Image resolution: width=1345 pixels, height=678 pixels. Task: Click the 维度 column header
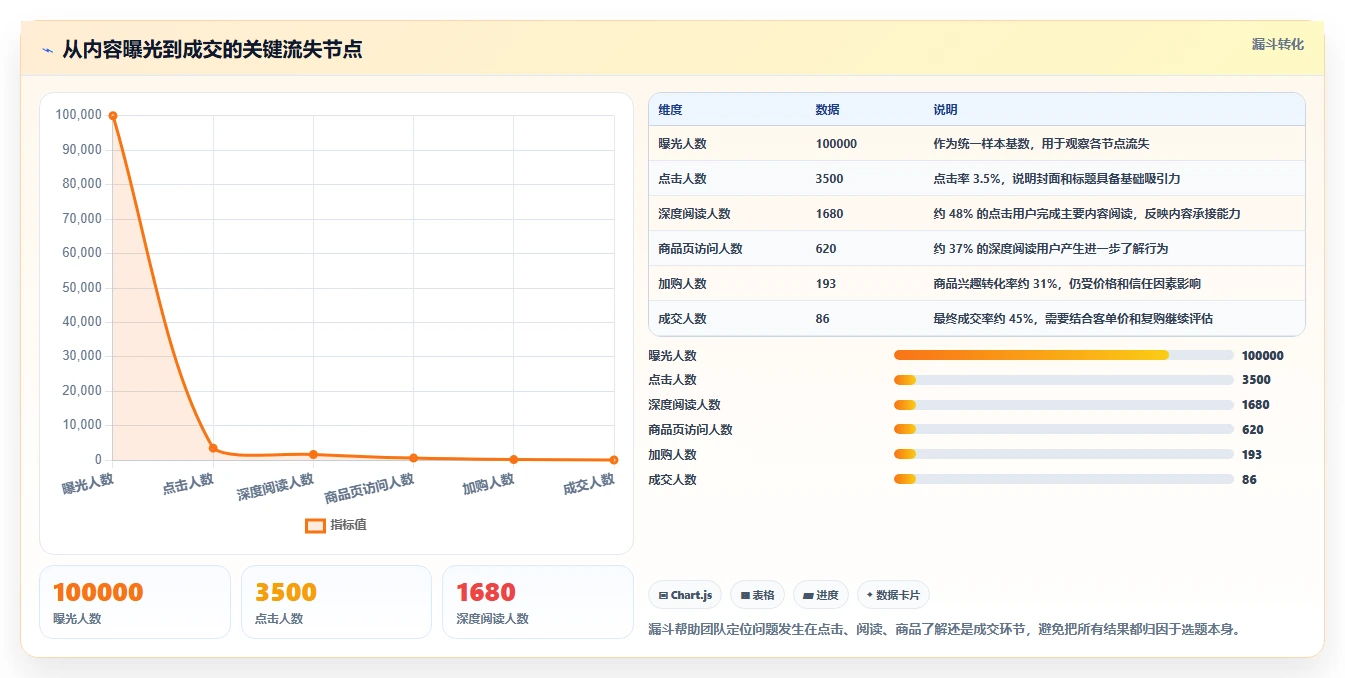point(670,110)
